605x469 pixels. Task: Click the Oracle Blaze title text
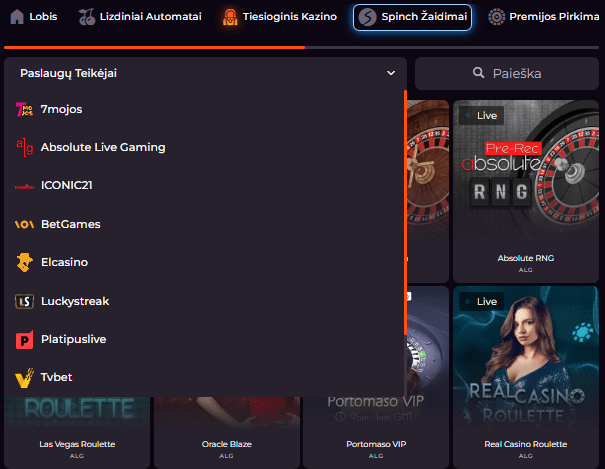click(226, 444)
